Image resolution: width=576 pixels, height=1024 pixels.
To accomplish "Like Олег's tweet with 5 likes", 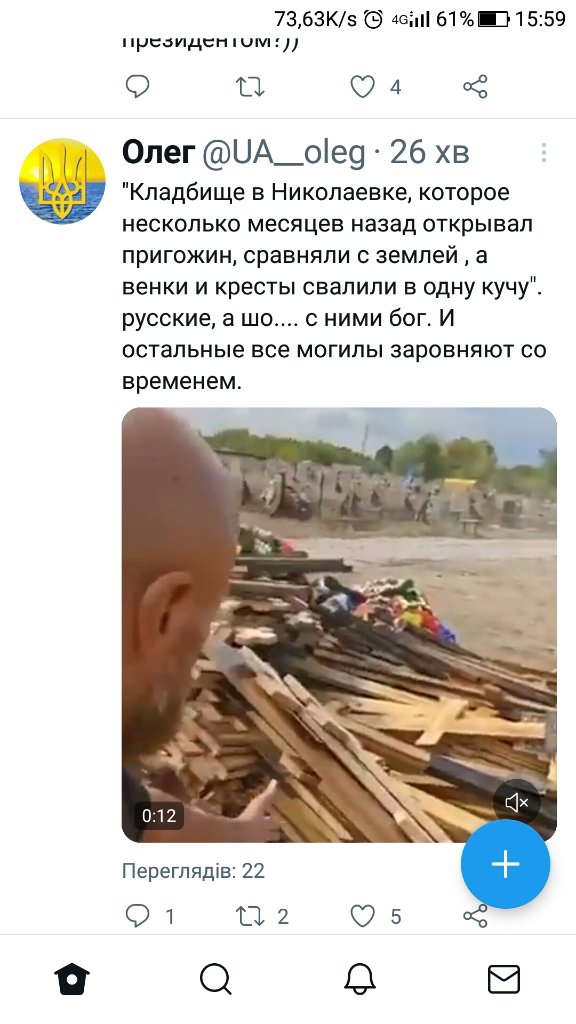I will (363, 916).
